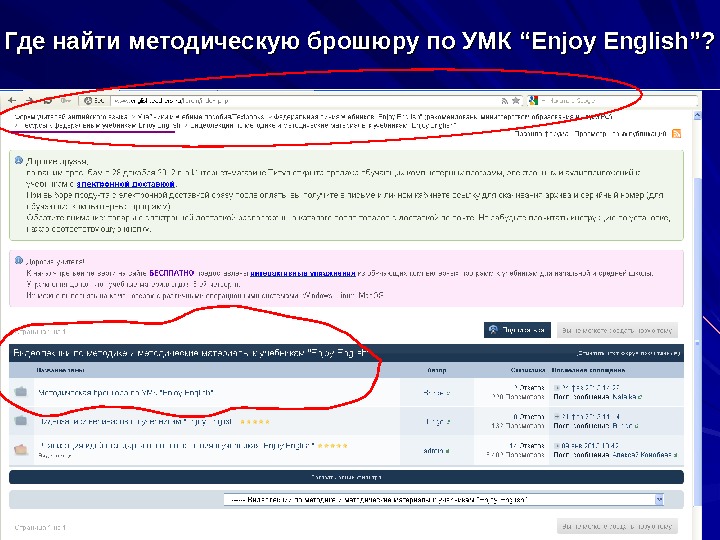This screenshot has height=540, width=720.
Task: Click the greyed new-topic button above table
Action: point(617,330)
